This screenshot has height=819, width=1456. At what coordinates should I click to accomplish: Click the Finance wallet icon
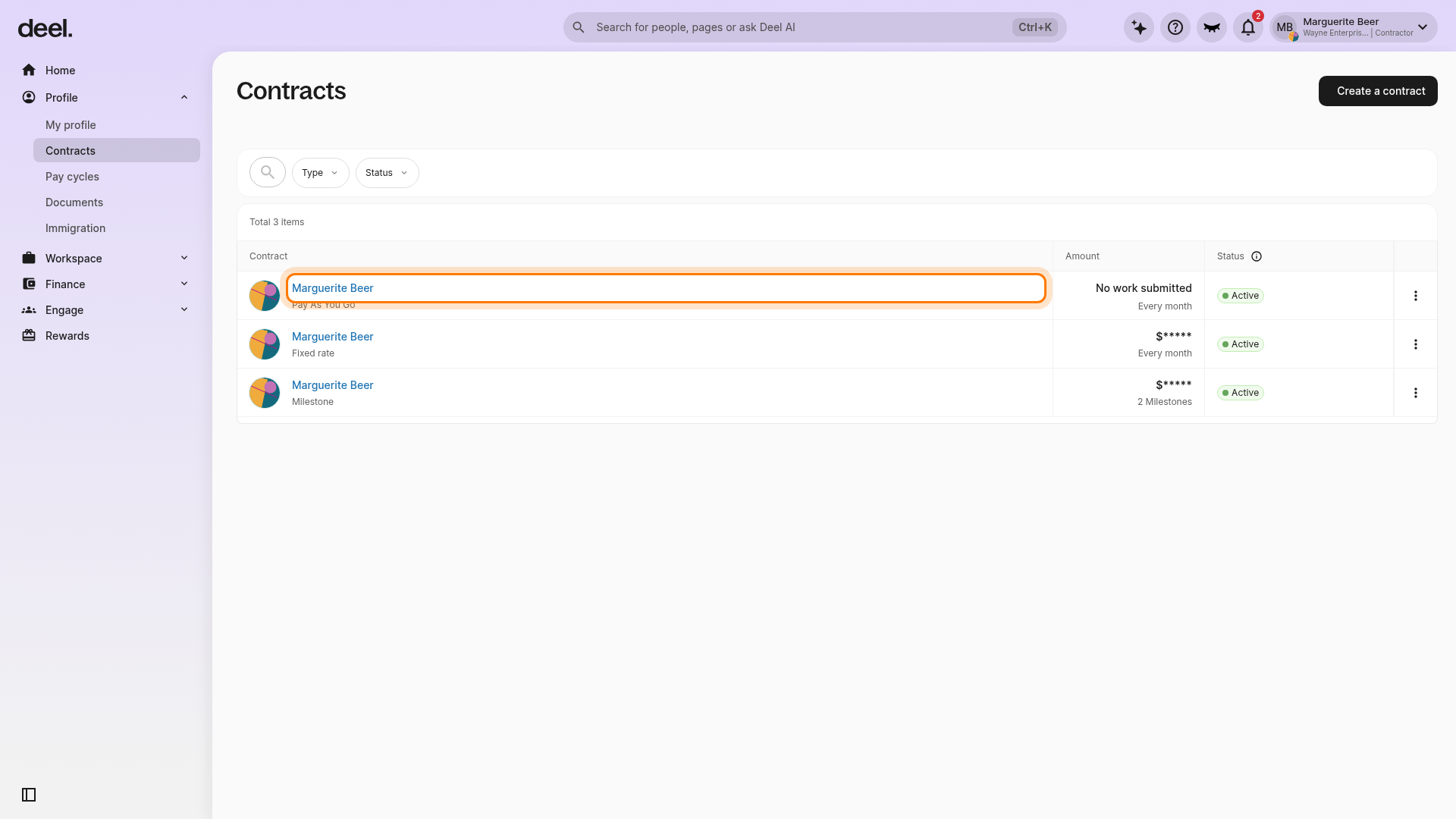[29, 284]
